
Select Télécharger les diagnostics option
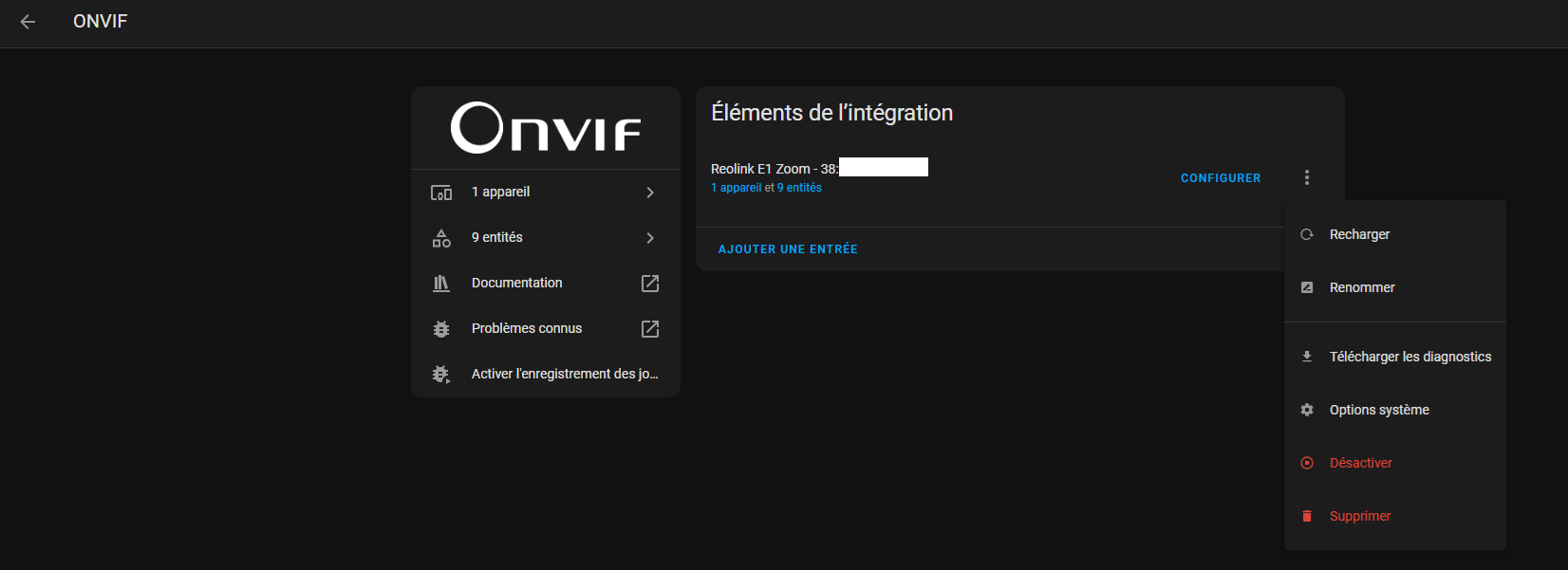click(x=1409, y=357)
